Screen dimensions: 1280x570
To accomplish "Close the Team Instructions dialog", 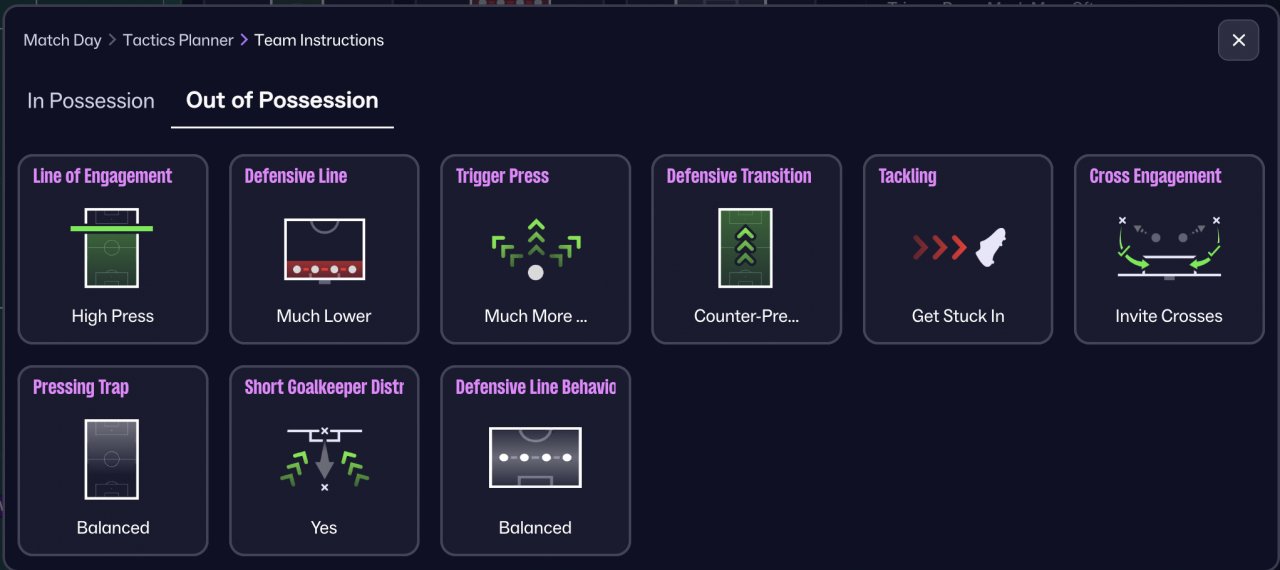I will (x=1238, y=40).
